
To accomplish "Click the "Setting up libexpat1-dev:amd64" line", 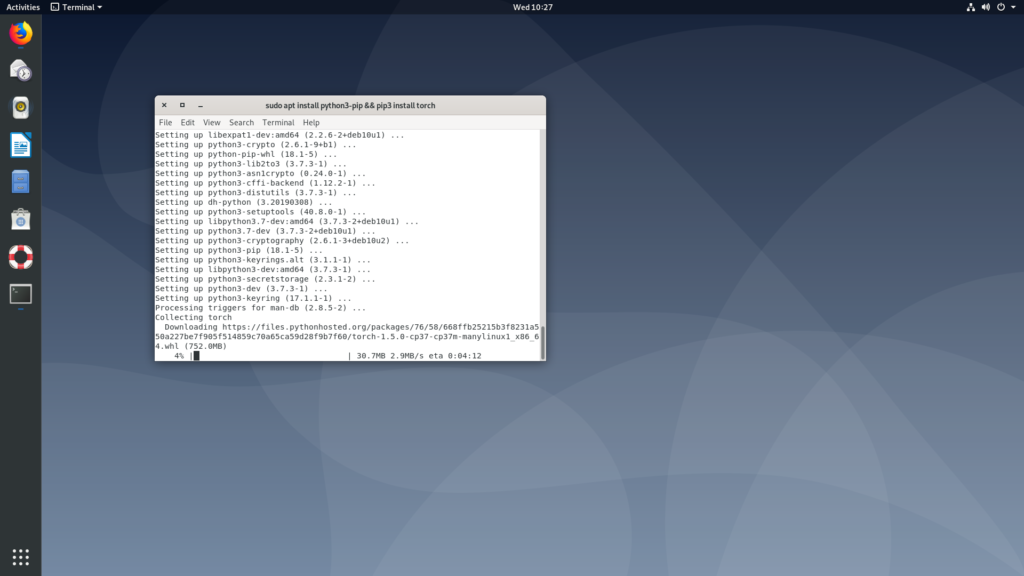I will click(x=280, y=135).
